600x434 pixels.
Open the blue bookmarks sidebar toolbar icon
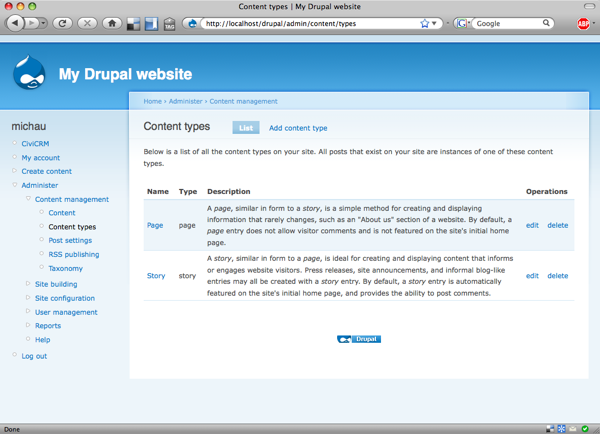(151, 24)
